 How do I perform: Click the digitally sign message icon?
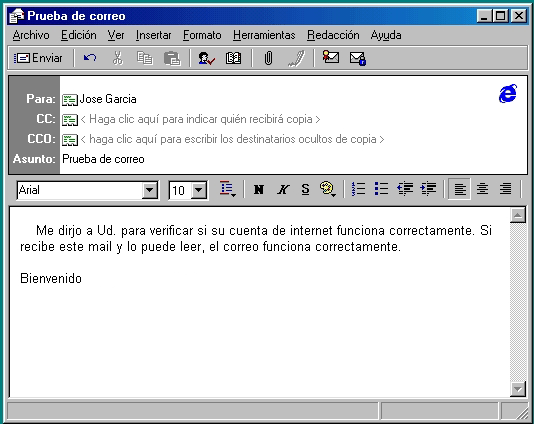pos(330,57)
